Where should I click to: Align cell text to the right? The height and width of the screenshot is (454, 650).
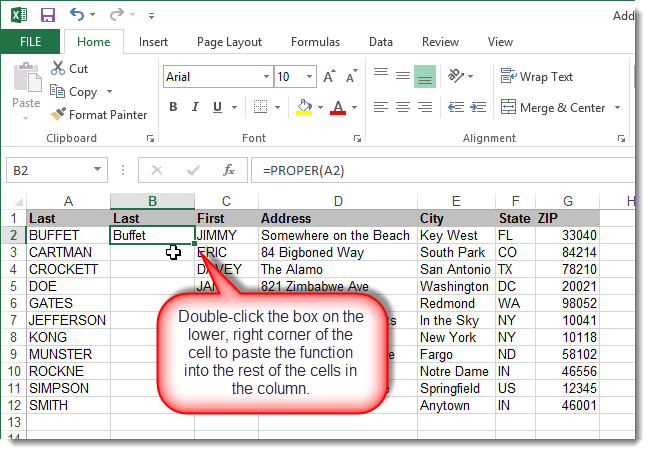coord(425,107)
